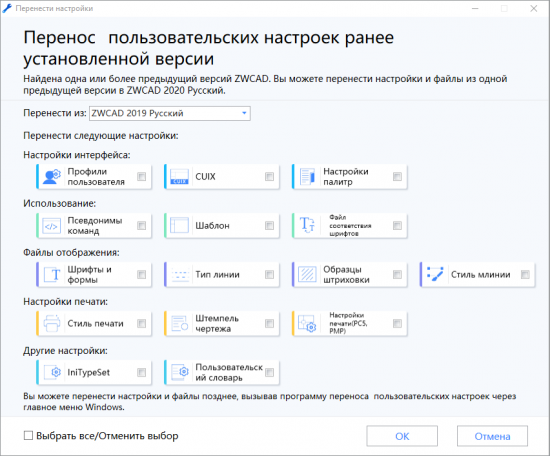Check the Настройки печати (PC5, PMP) checkbox
Screen dimensions: 550x456
(397, 323)
